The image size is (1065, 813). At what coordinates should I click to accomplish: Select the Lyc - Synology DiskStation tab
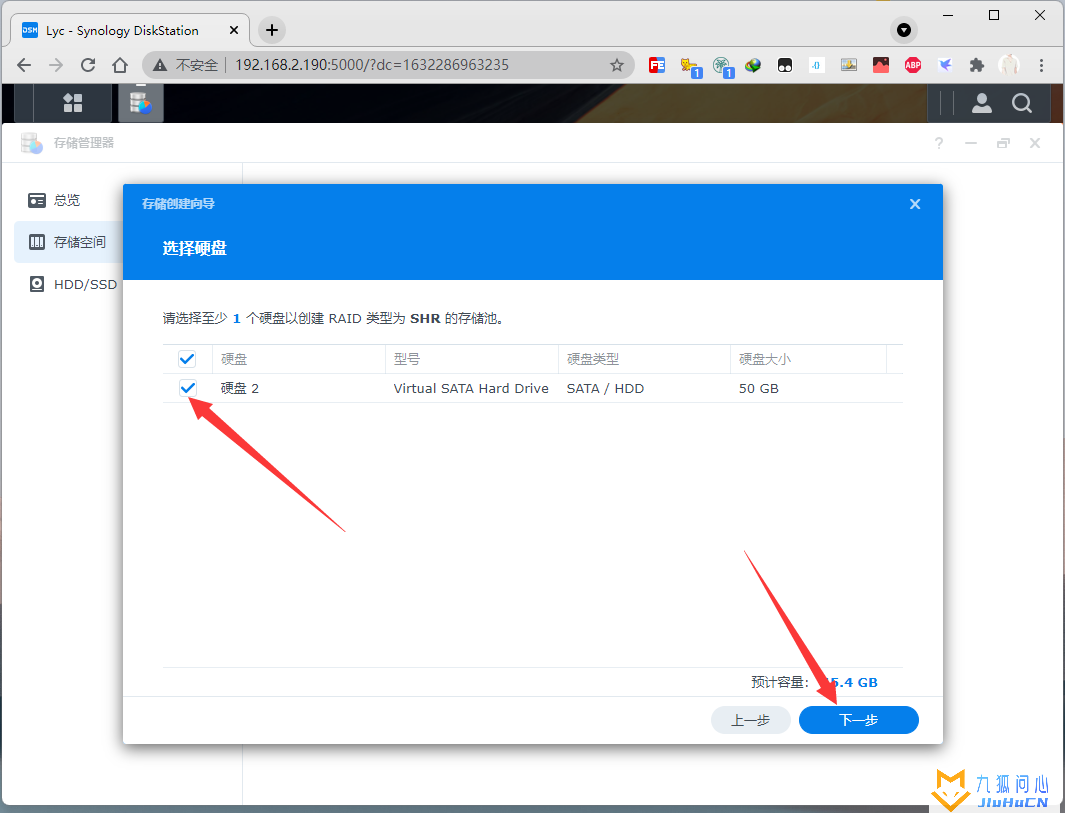pyautogui.click(x=129, y=31)
